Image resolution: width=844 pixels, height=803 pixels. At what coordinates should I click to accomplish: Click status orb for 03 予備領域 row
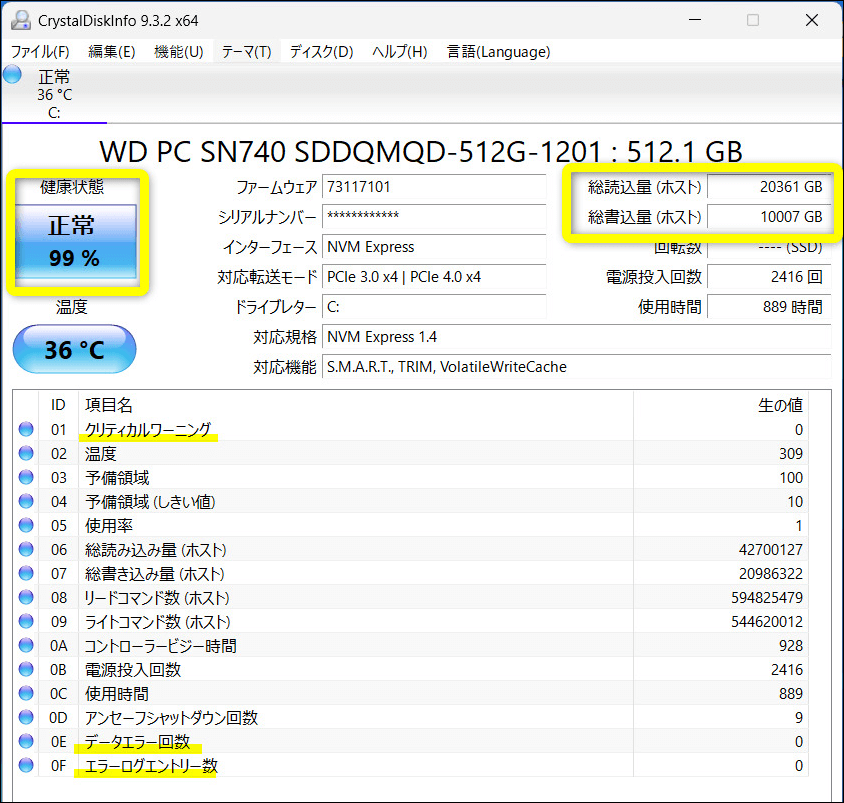pos(26,477)
